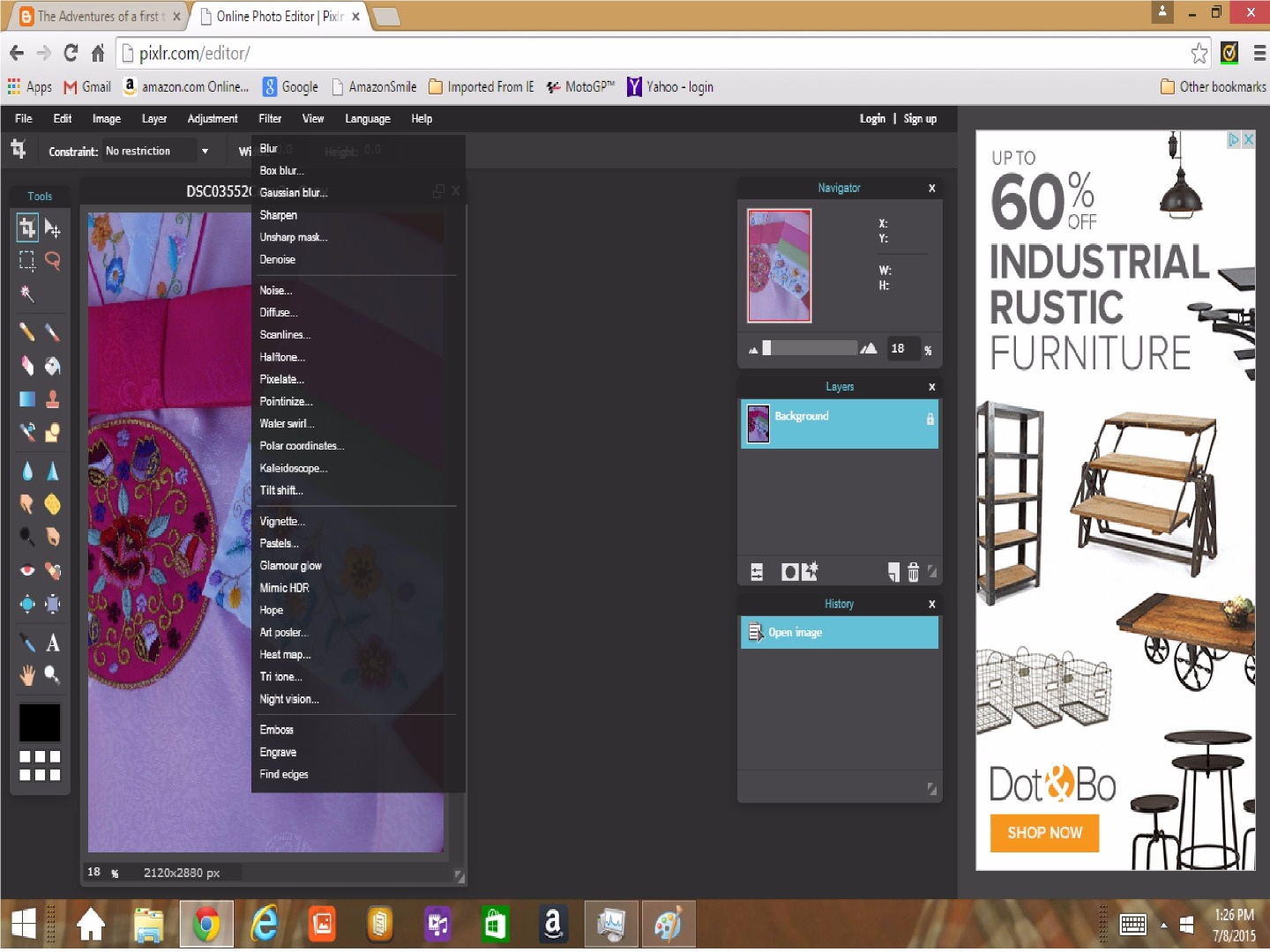Click the Navigator zoom slider
Image resolution: width=1270 pixels, height=952 pixels.
[810, 348]
